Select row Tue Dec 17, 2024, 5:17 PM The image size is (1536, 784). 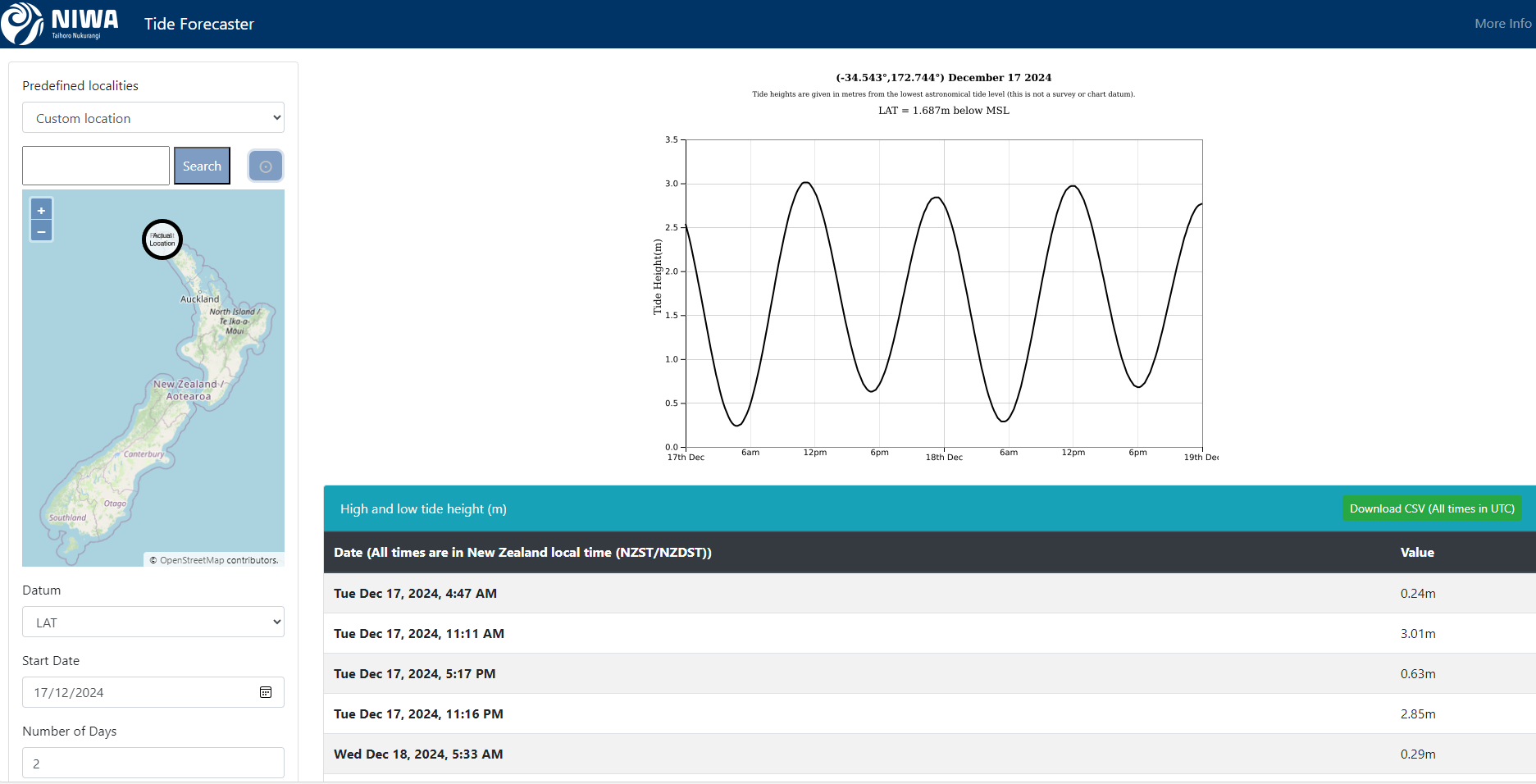[x=930, y=673]
